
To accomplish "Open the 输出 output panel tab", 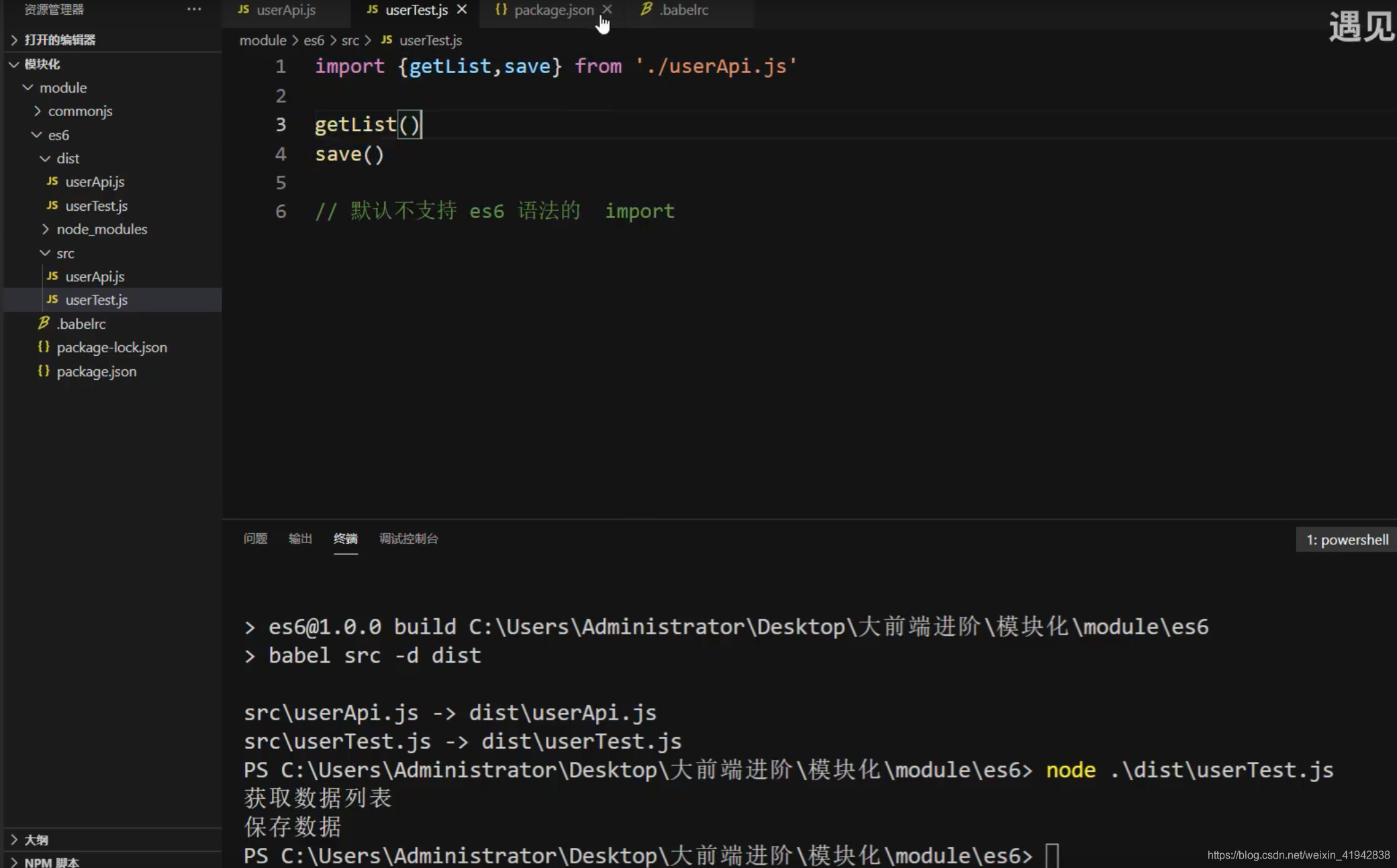I will click(x=300, y=538).
